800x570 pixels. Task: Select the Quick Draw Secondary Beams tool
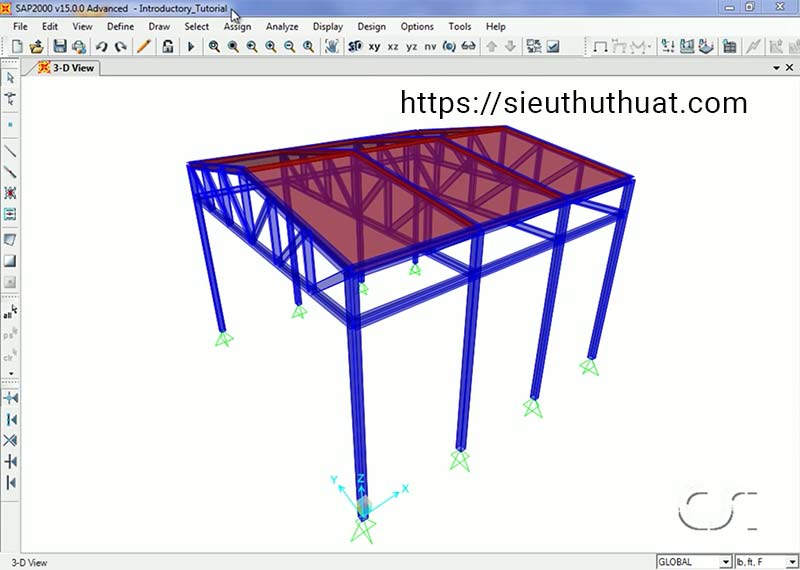(x=10, y=214)
